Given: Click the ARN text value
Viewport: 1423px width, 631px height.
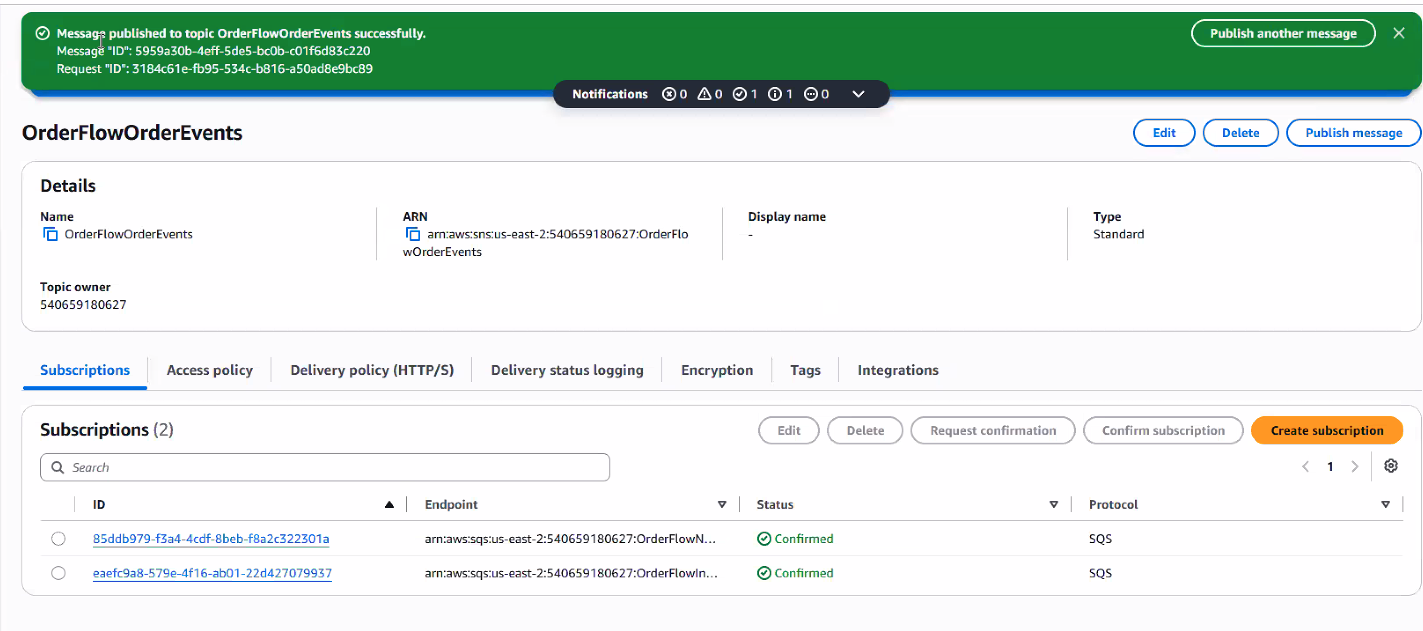Looking at the screenshot, I should tap(546, 243).
